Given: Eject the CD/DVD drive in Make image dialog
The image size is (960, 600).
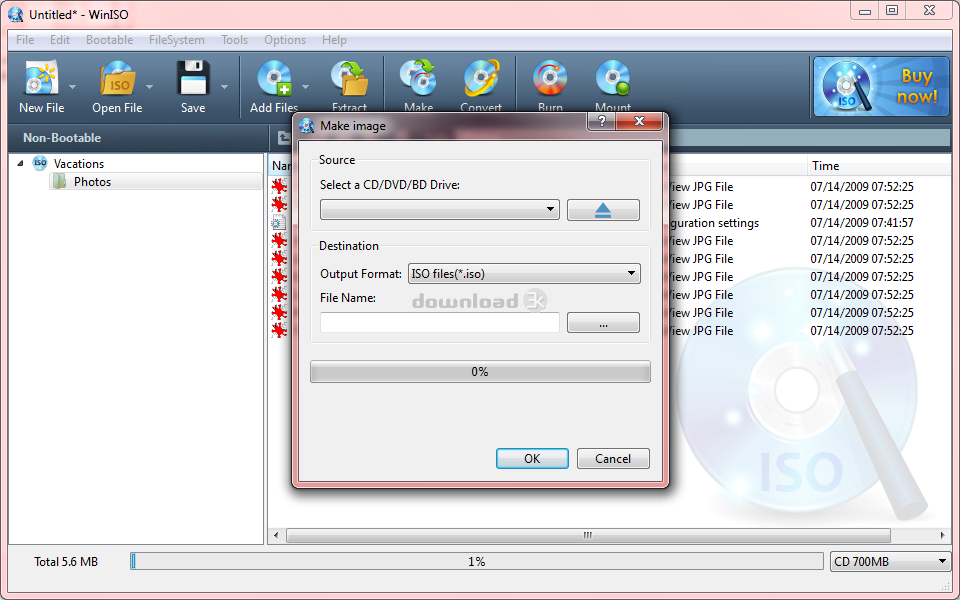Looking at the screenshot, I should click(x=603, y=210).
